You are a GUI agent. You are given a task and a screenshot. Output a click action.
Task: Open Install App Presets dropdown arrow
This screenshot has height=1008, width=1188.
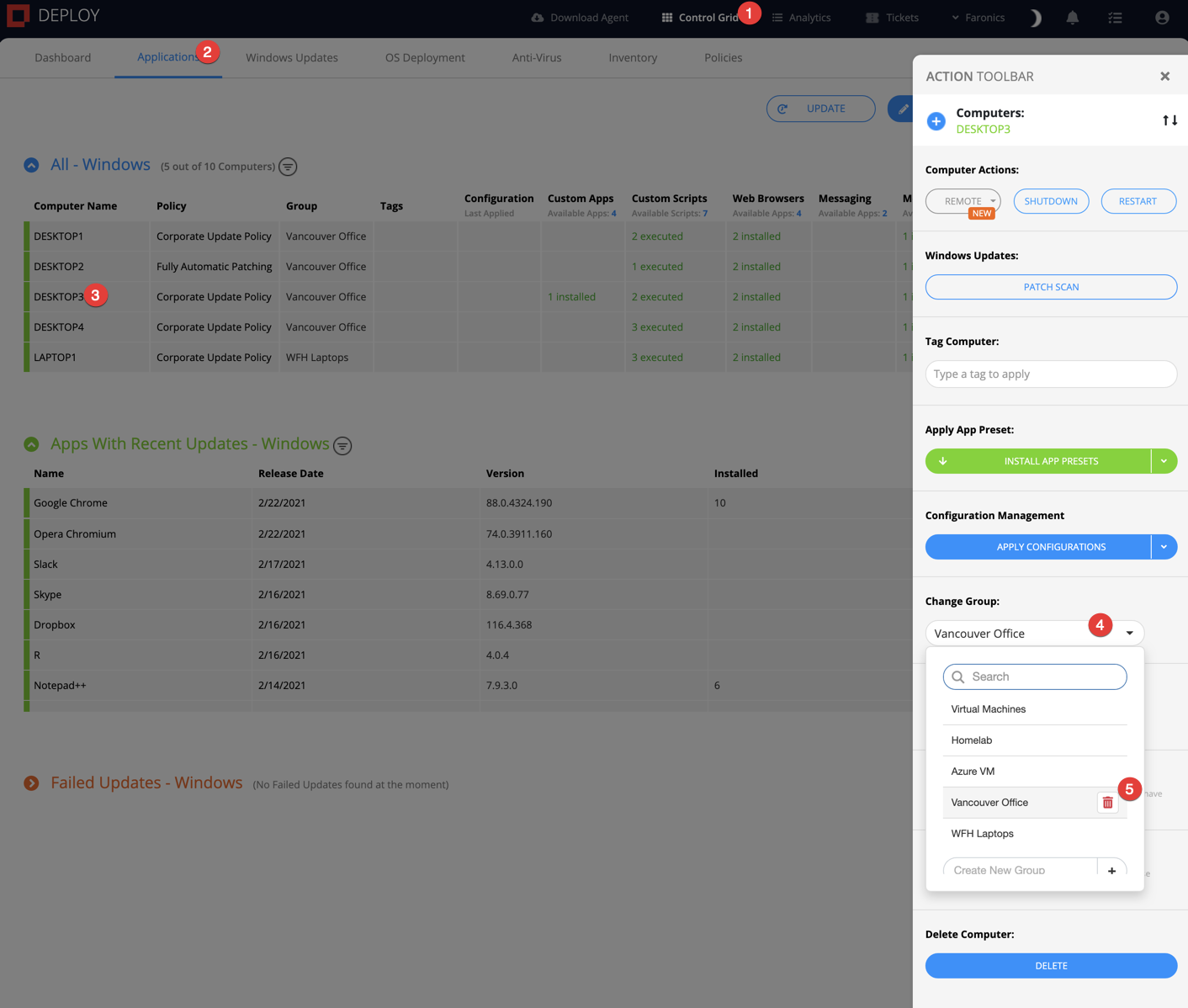[x=1164, y=461]
